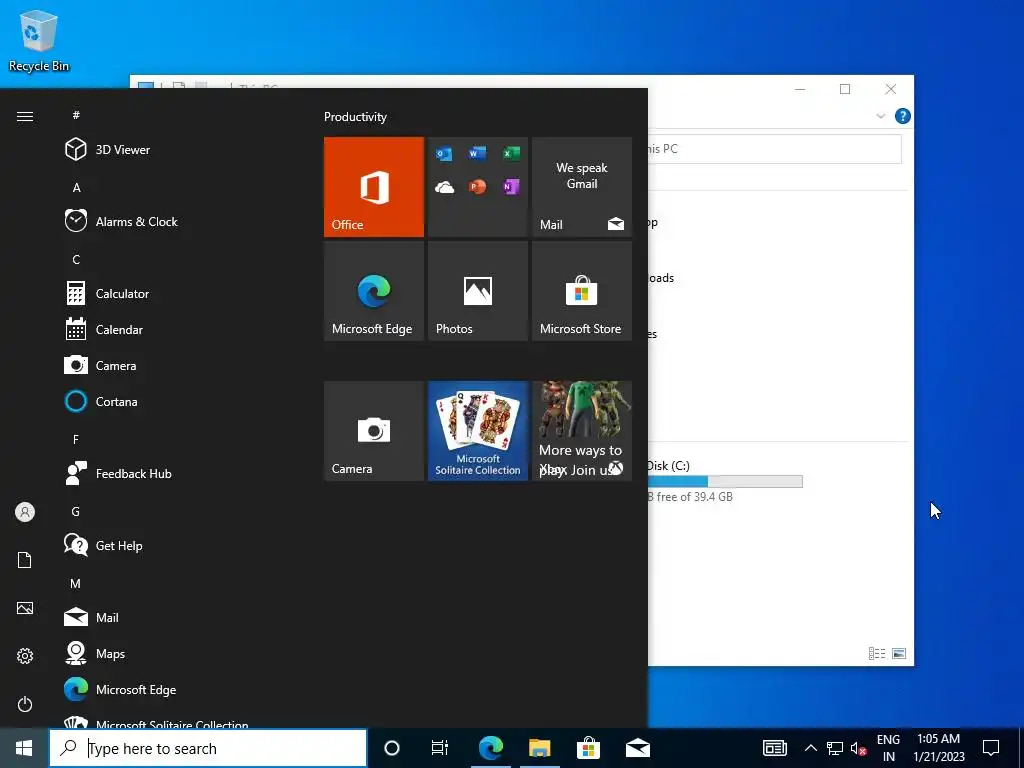Click the C letter group header
The width and height of the screenshot is (1024, 768).
pos(76,259)
